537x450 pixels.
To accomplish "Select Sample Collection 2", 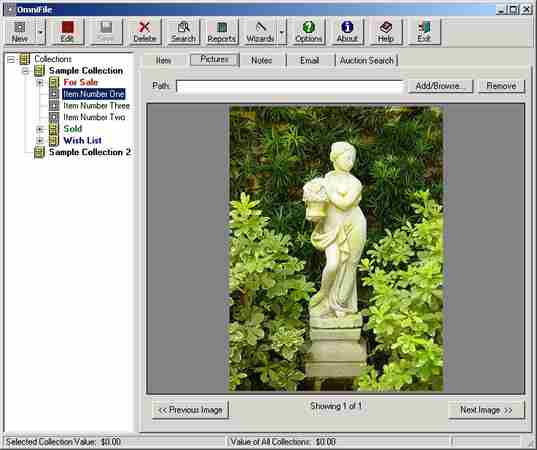I will tap(90, 152).
